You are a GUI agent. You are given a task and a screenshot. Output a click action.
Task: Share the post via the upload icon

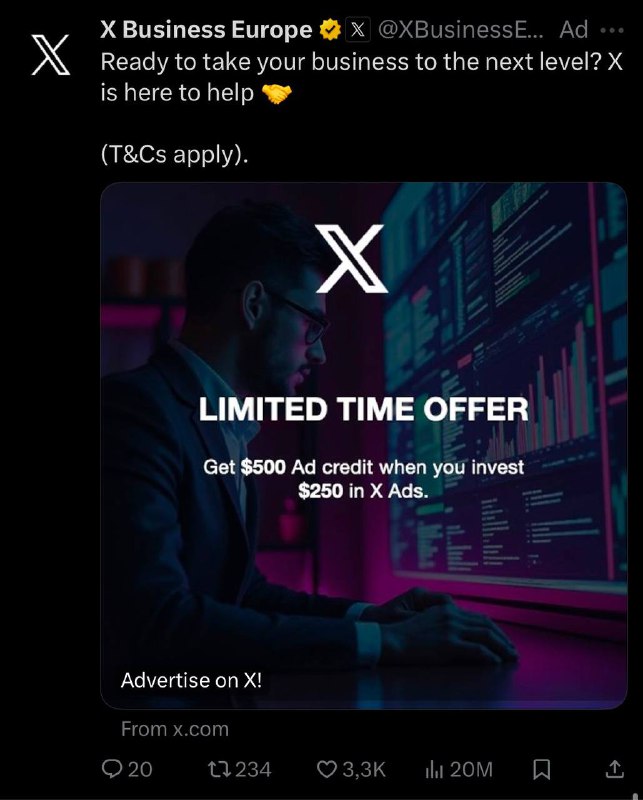coord(614,769)
